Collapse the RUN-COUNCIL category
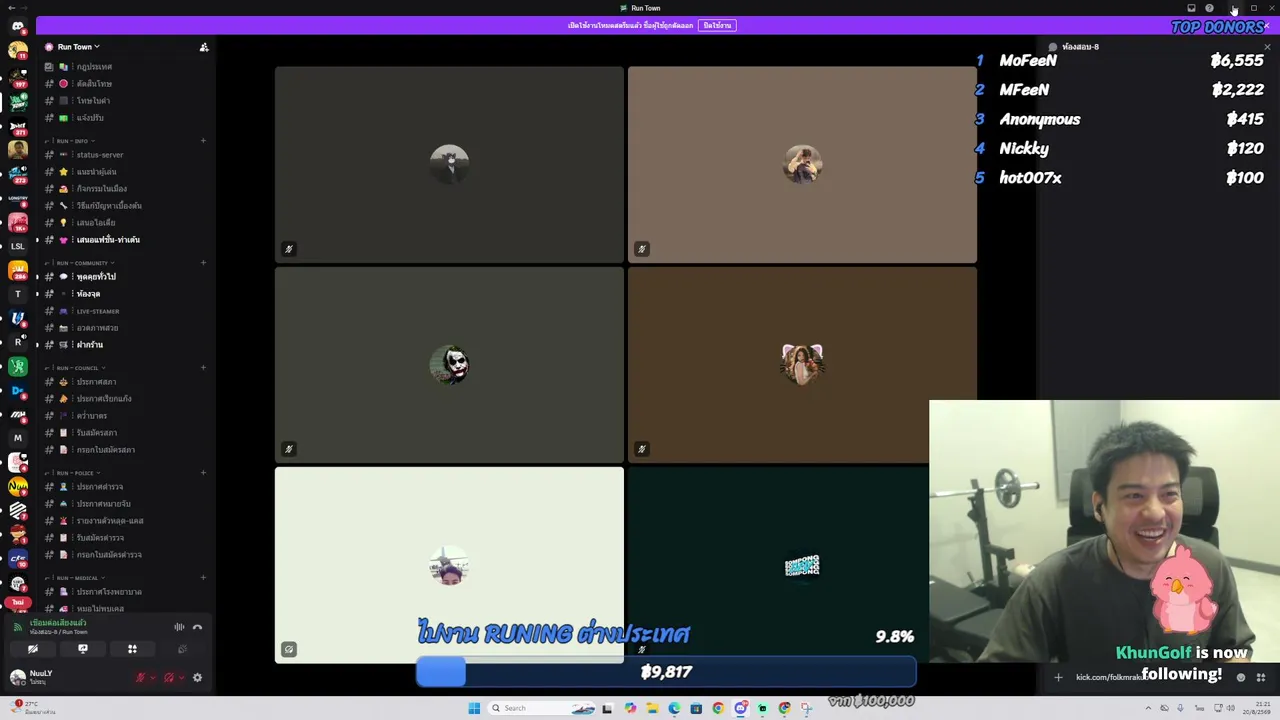Screen dimensions: 1280x720 pos(77,368)
